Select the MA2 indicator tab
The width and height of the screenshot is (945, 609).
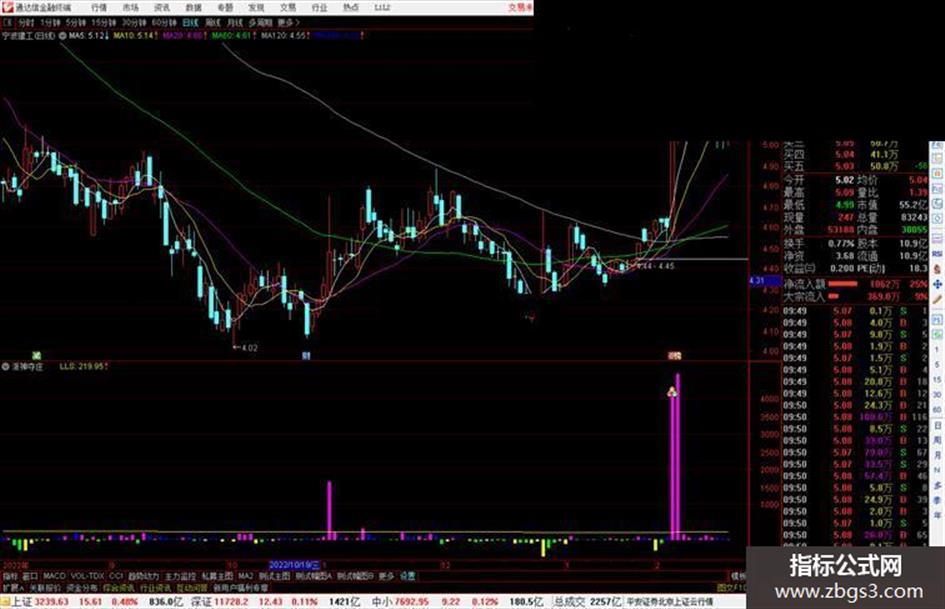point(245,576)
